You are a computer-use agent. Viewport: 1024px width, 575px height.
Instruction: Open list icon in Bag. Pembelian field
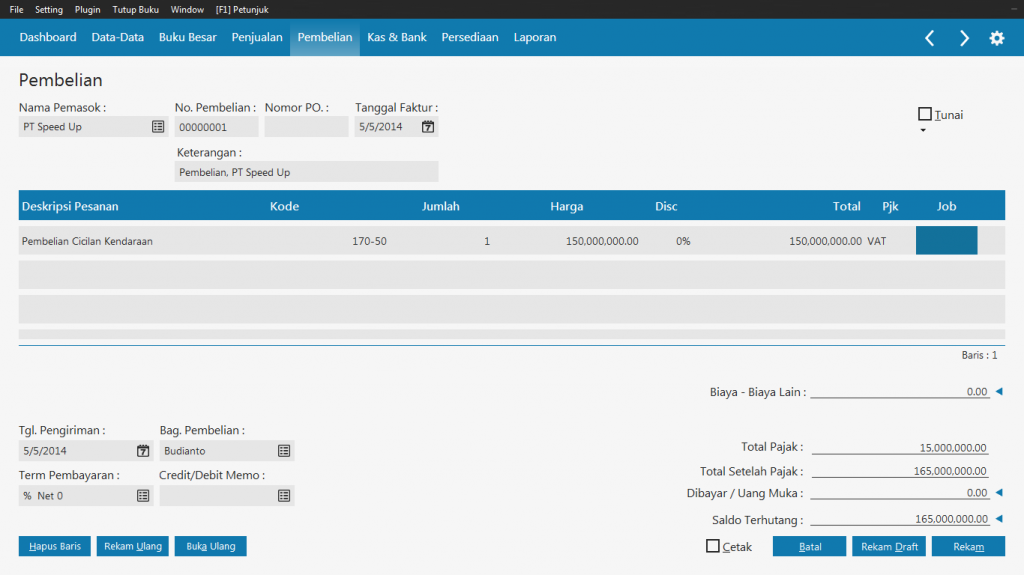pyautogui.click(x=284, y=451)
